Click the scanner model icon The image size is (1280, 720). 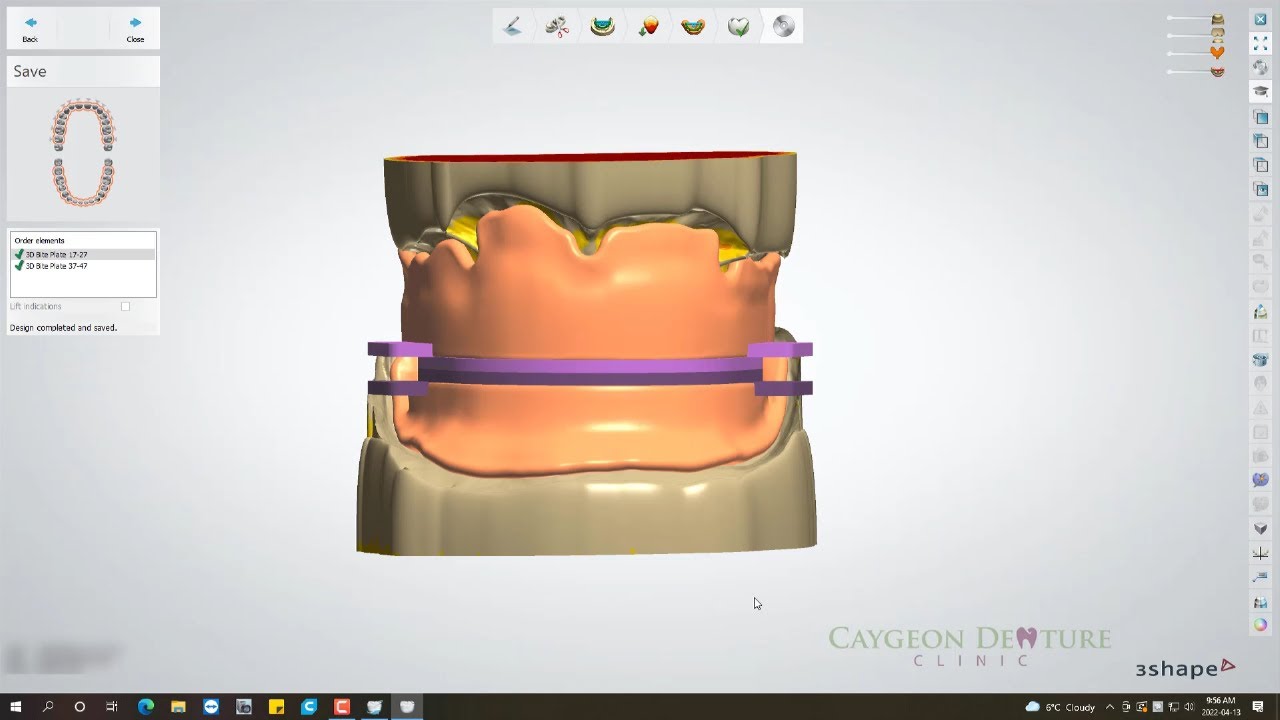pos(1260,601)
